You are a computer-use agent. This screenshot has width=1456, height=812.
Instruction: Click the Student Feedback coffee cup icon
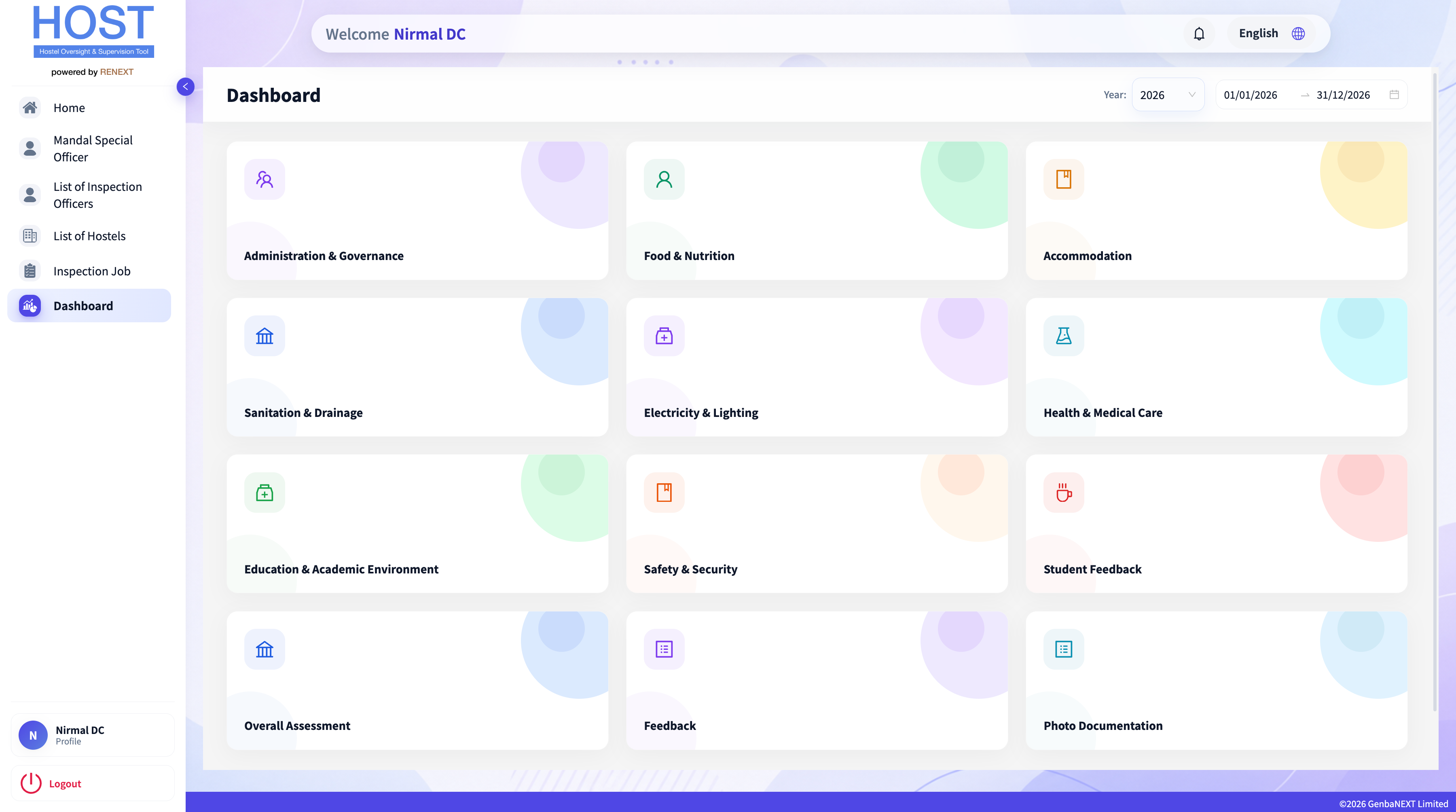coord(1064,492)
